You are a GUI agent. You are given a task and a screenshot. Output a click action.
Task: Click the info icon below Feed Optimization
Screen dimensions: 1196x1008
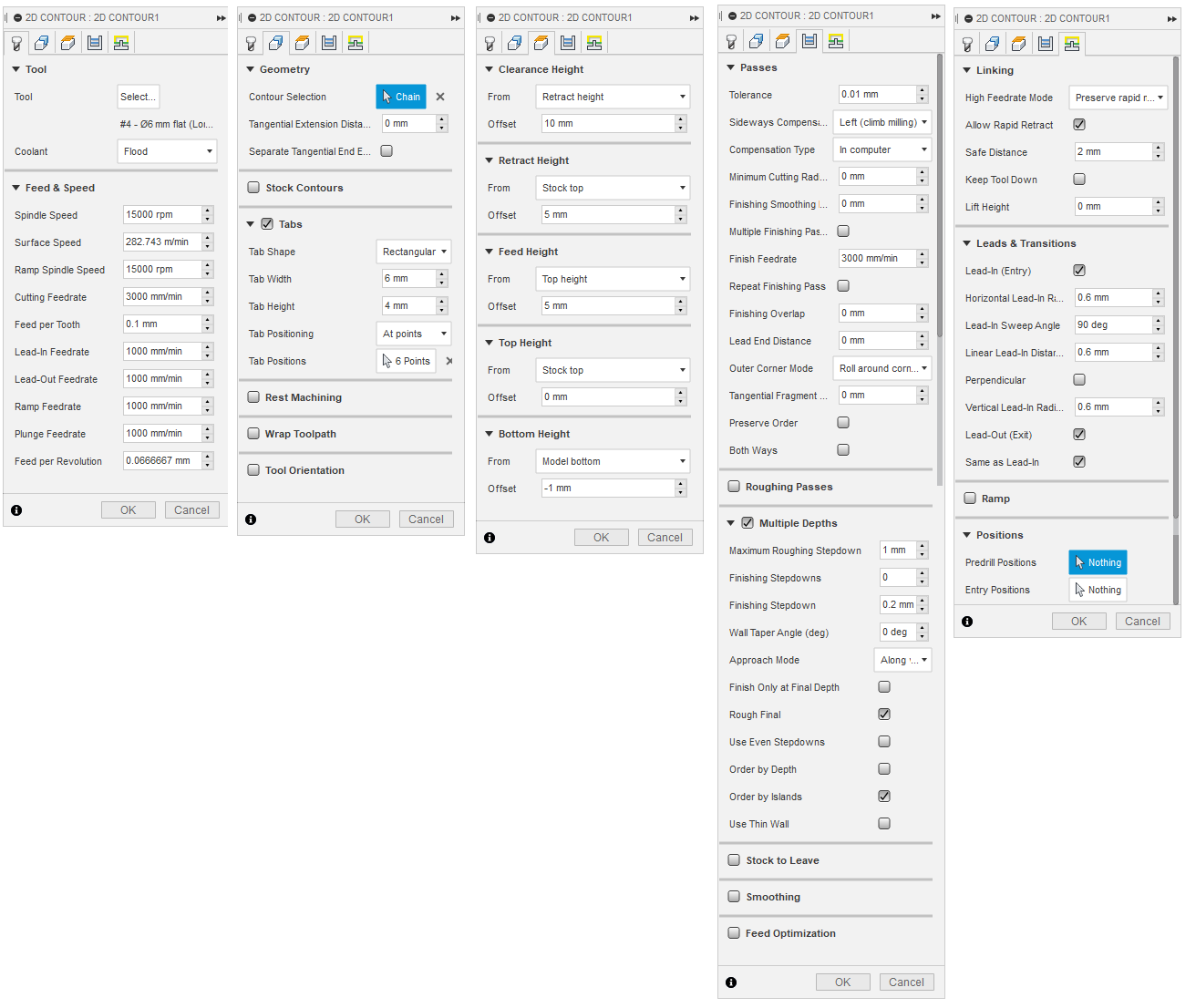[x=731, y=982]
